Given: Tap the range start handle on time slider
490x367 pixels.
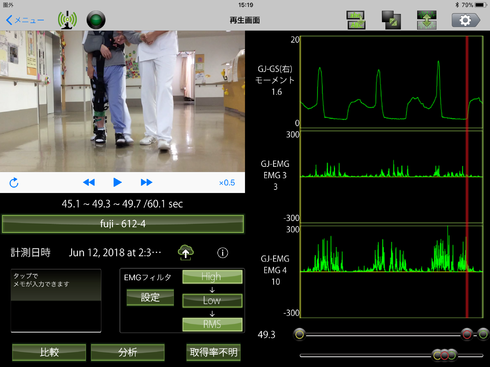Looking at the screenshot, I should (299, 334).
